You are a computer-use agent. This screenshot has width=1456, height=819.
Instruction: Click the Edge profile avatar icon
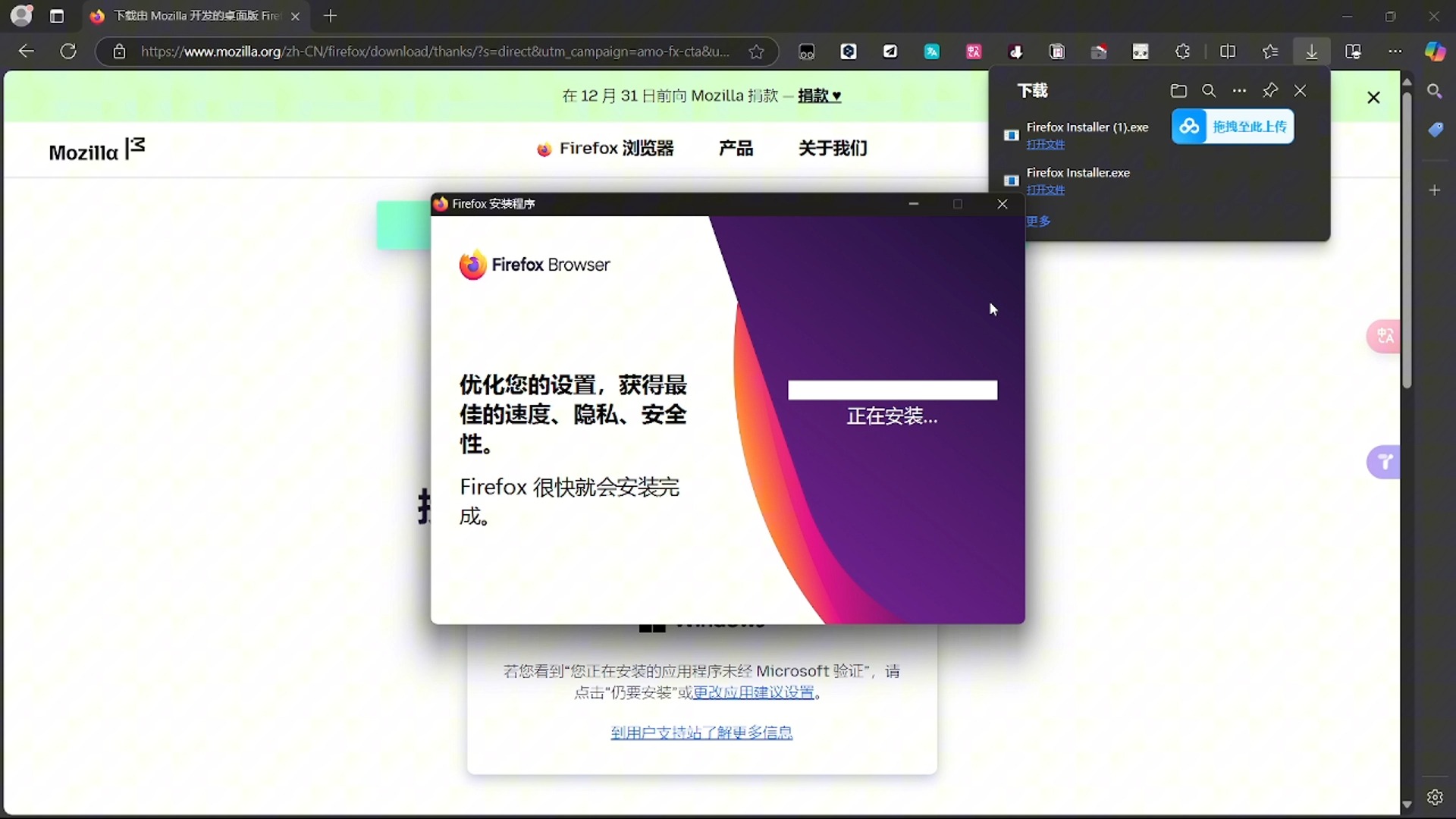22,15
